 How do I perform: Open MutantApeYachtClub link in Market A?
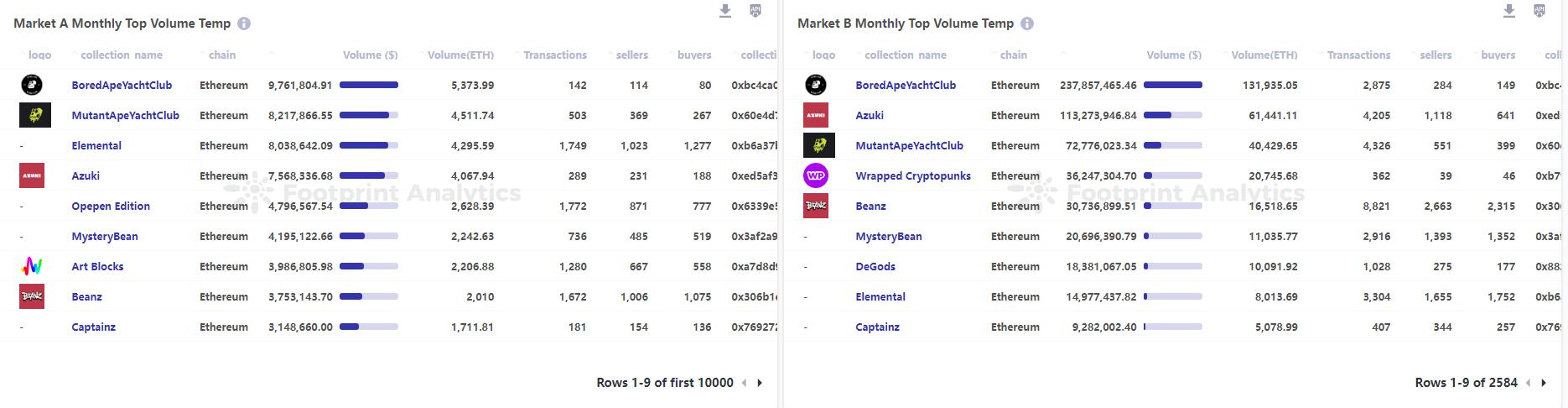coord(125,116)
